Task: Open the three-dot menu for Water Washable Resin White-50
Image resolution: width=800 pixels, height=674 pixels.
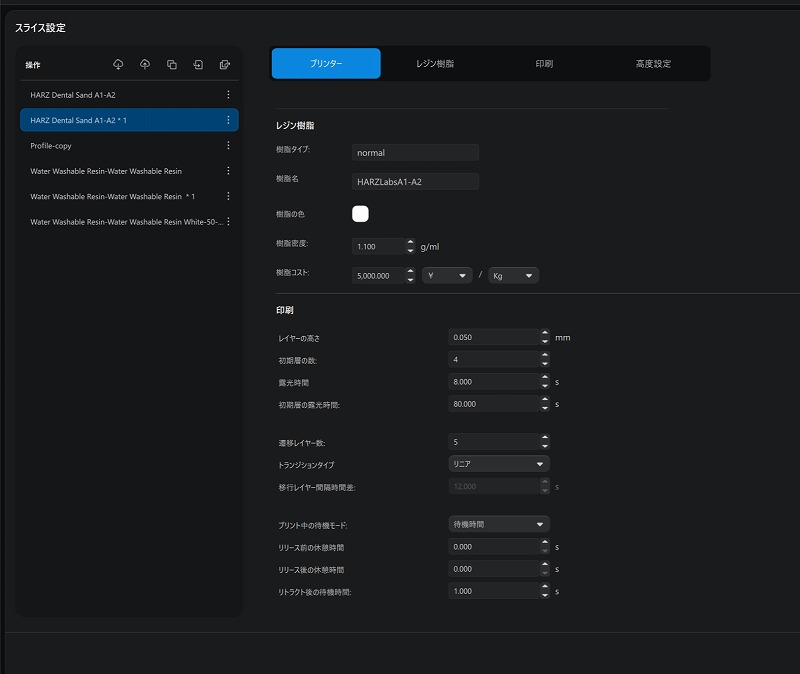Action: click(x=228, y=222)
